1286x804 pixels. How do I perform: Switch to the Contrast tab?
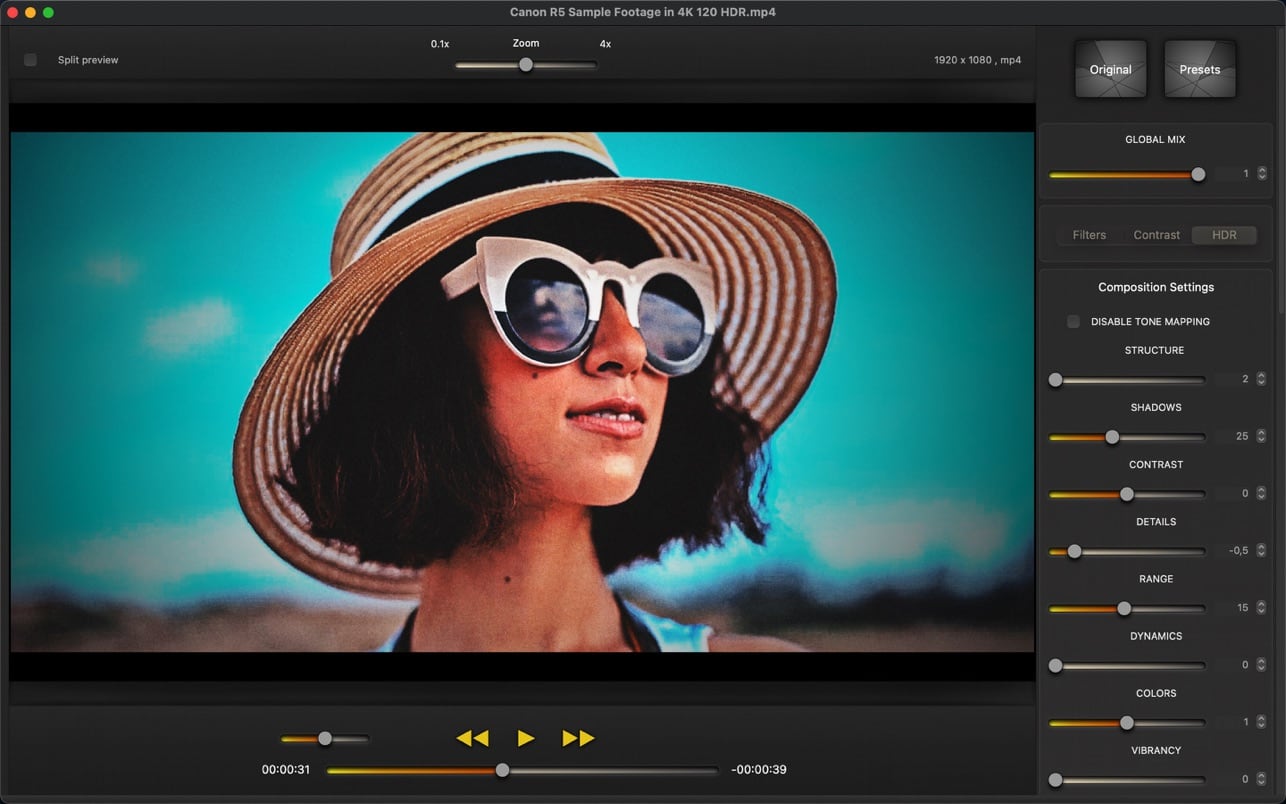[x=1156, y=235]
